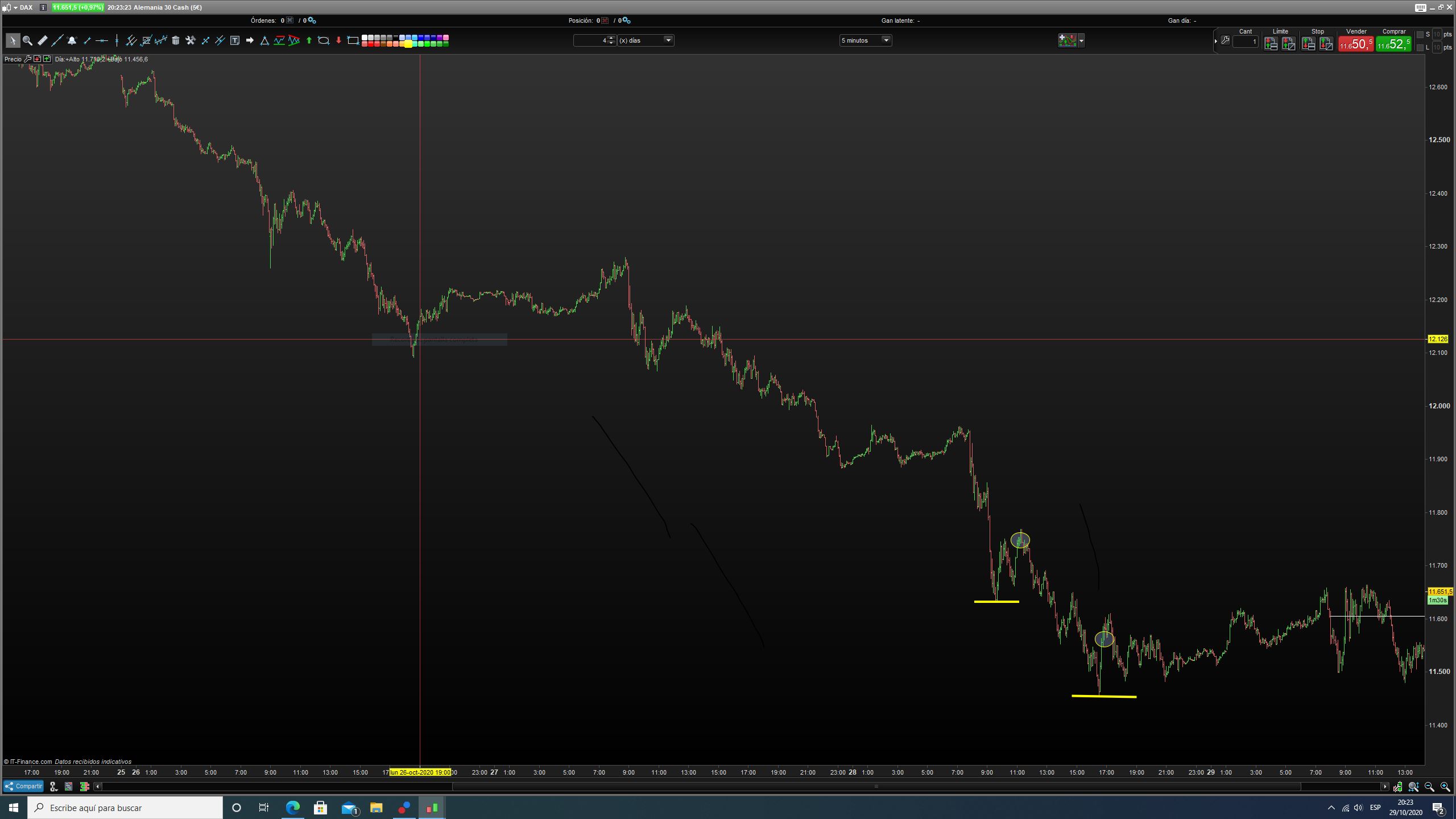
Task: Click the green Comprar price button
Action: coord(1393,44)
